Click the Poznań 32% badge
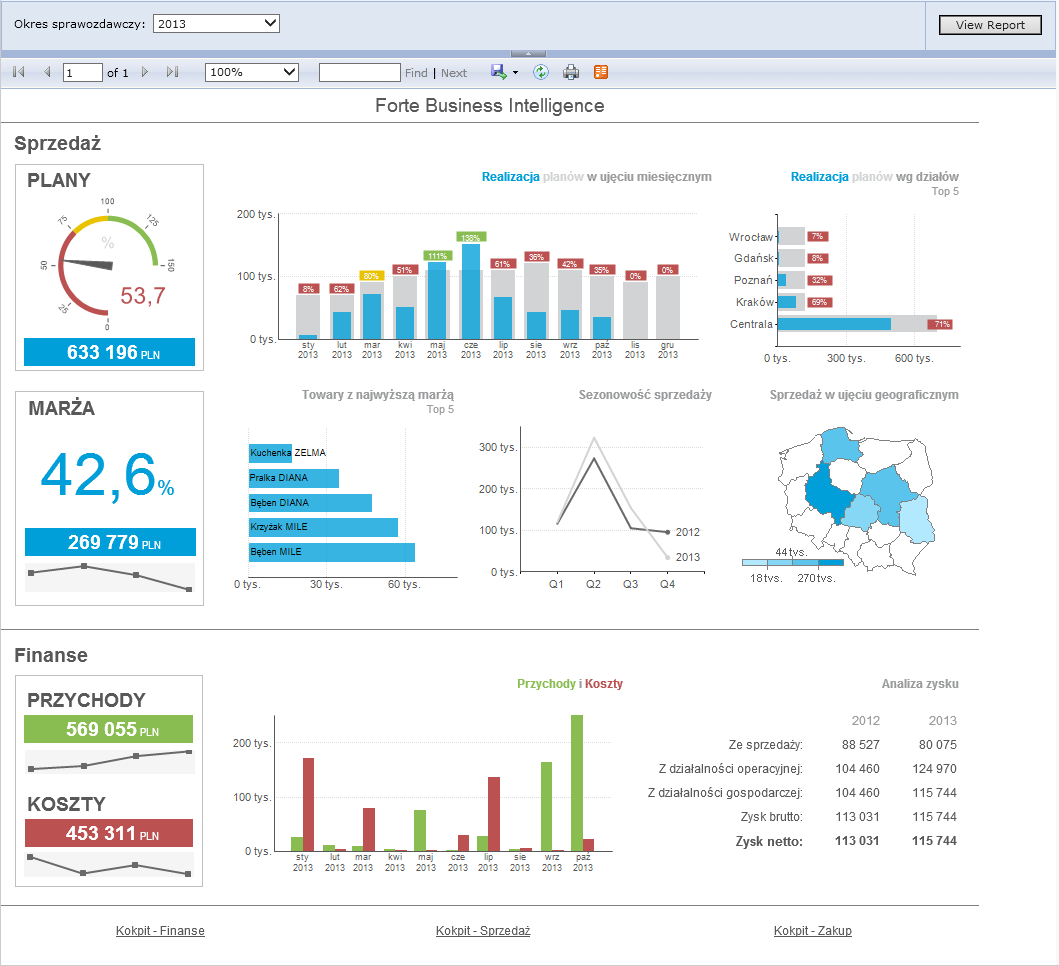The height and width of the screenshot is (966, 1059). point(819,280)
